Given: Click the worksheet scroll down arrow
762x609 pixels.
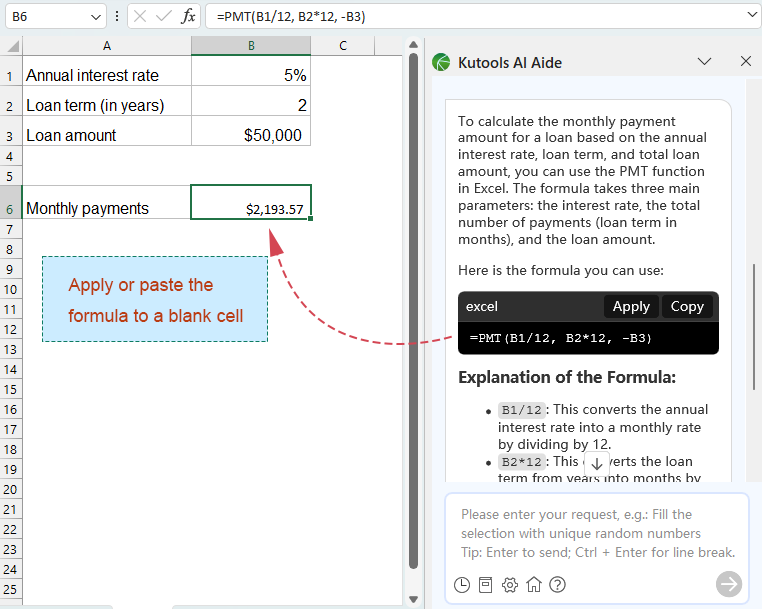Looking at the screenshot, I should (x=414, y=599).
